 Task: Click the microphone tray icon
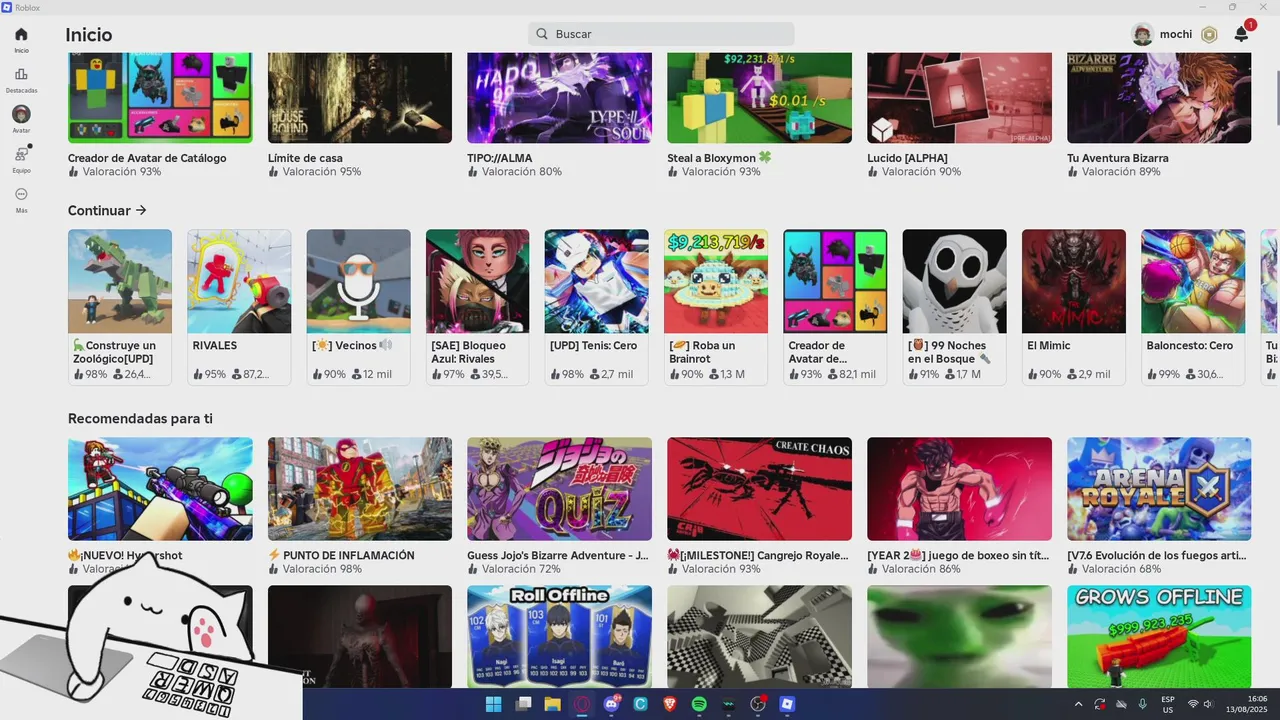1142,704
